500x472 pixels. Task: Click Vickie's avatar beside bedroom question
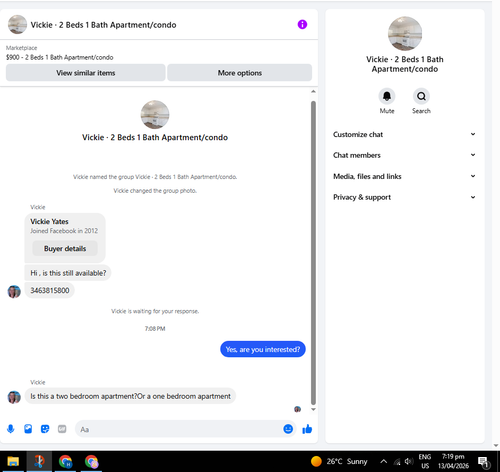(x=14, y=397)
